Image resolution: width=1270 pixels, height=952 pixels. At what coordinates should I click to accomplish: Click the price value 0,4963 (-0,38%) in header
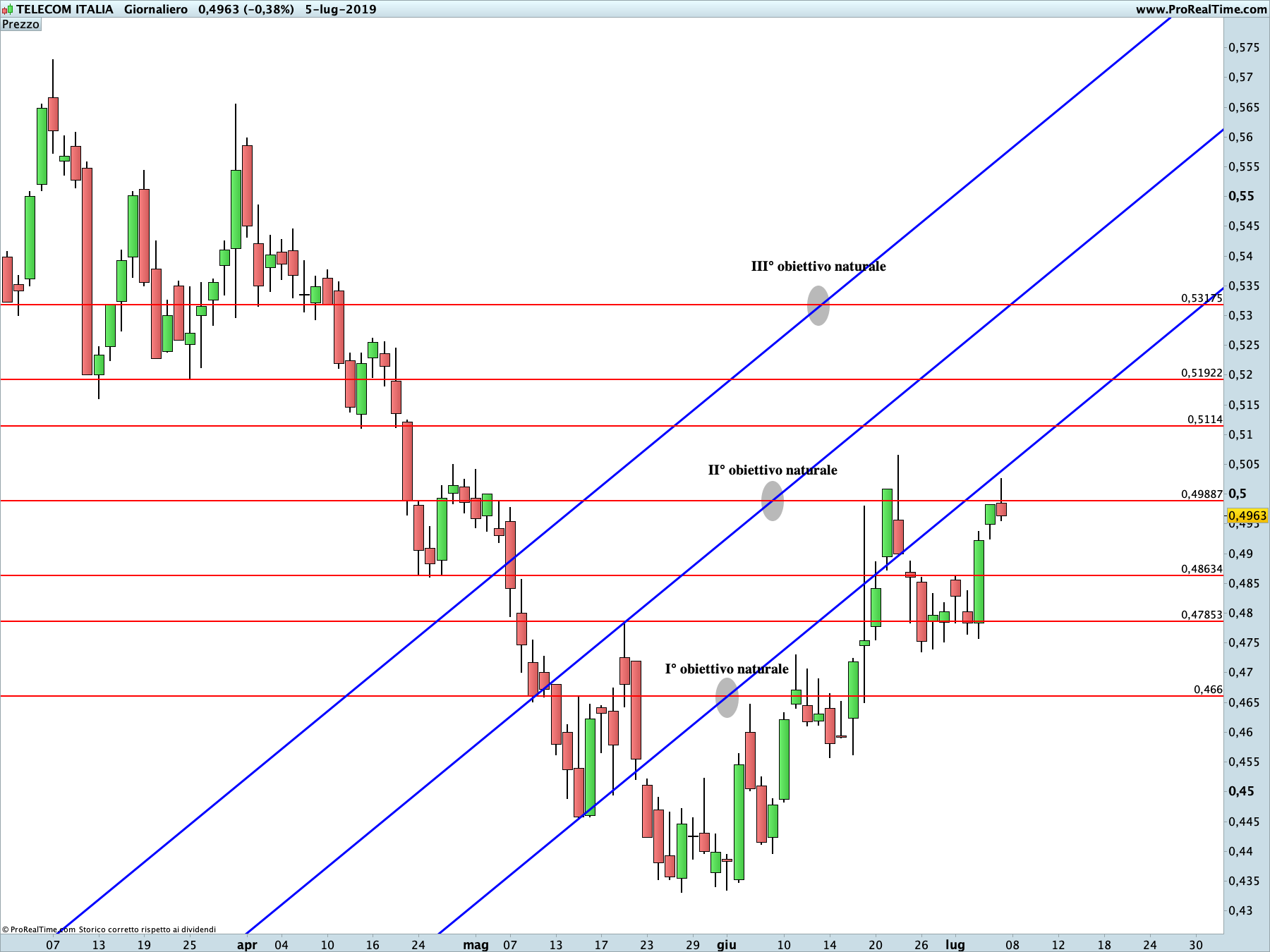[246, 9]
